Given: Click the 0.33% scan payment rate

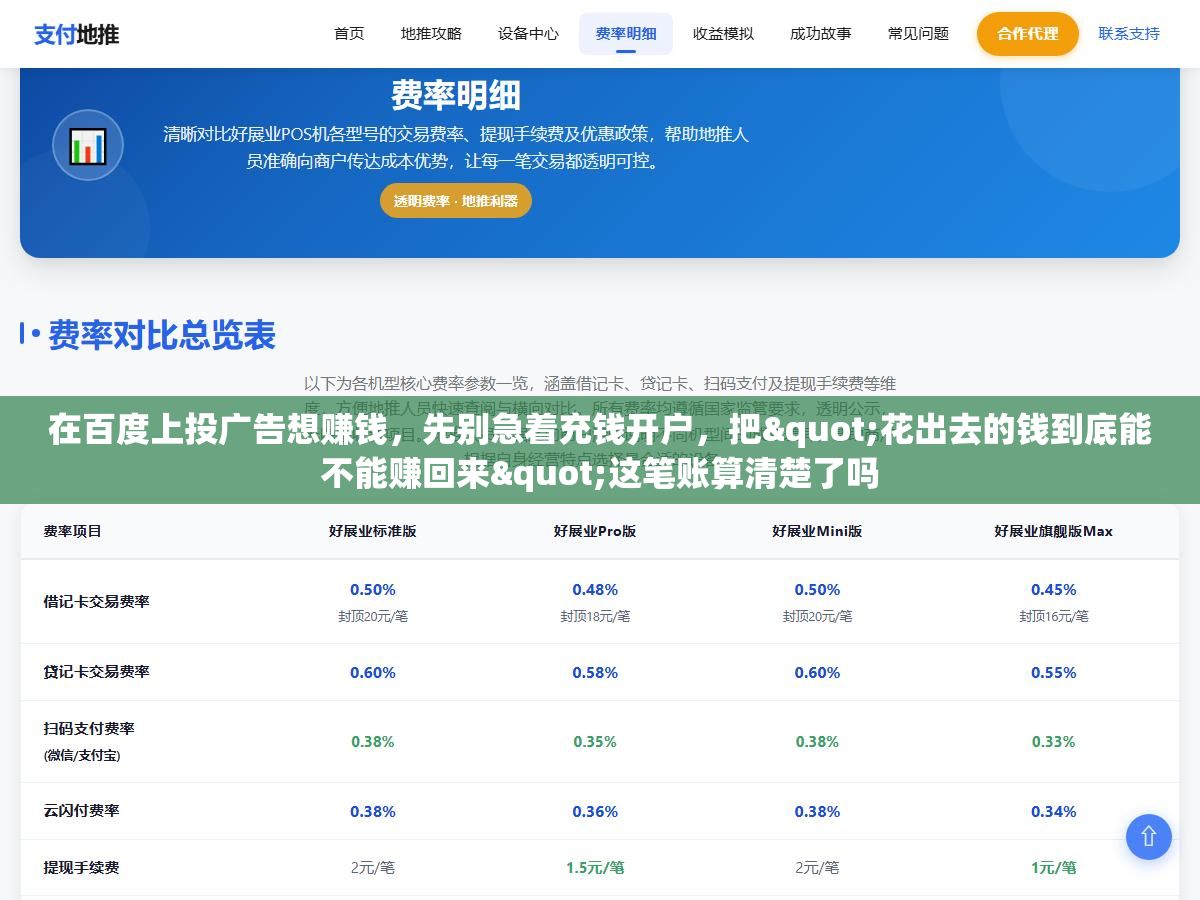Looking at the screenshot, I should (1054, 742).
